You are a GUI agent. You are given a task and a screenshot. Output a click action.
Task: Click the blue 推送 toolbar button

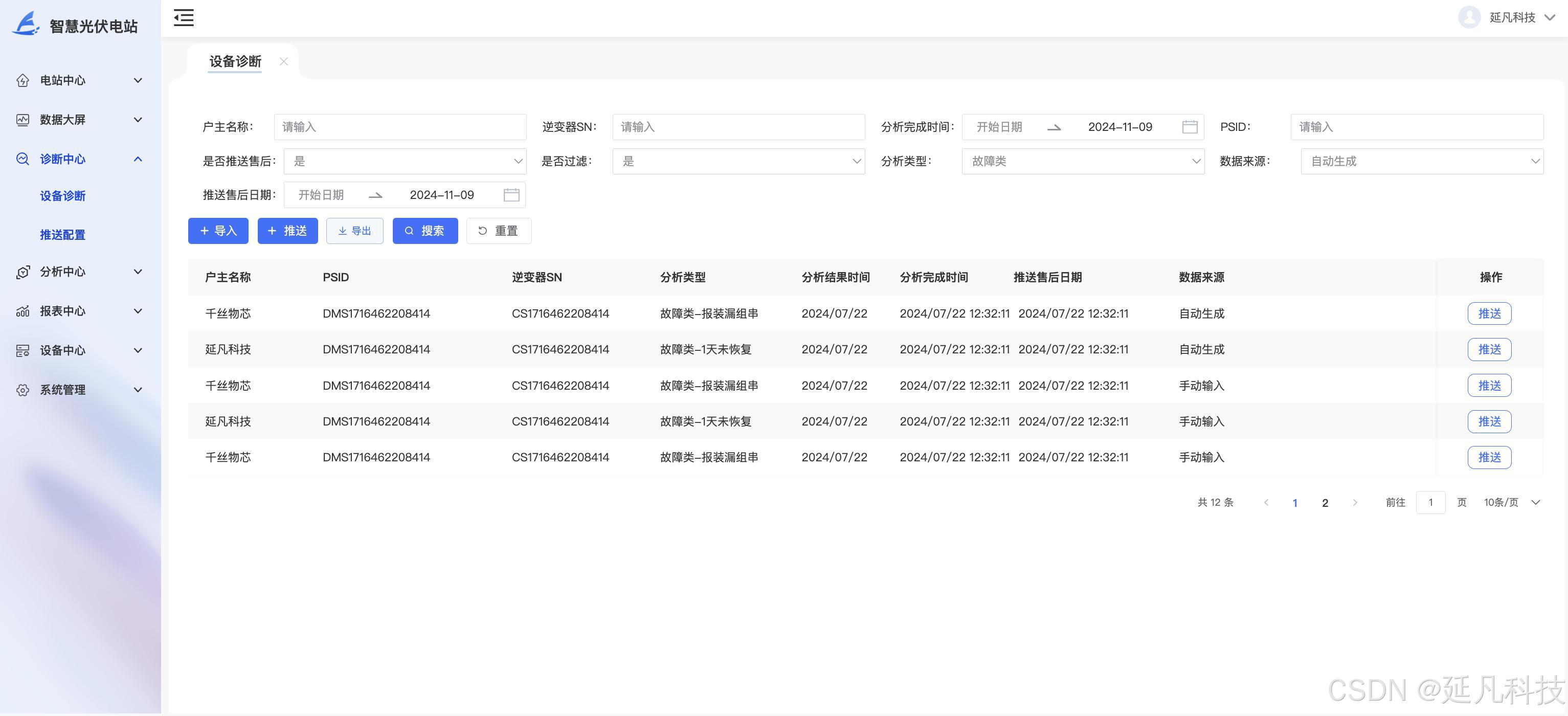[x=287, y=231]
